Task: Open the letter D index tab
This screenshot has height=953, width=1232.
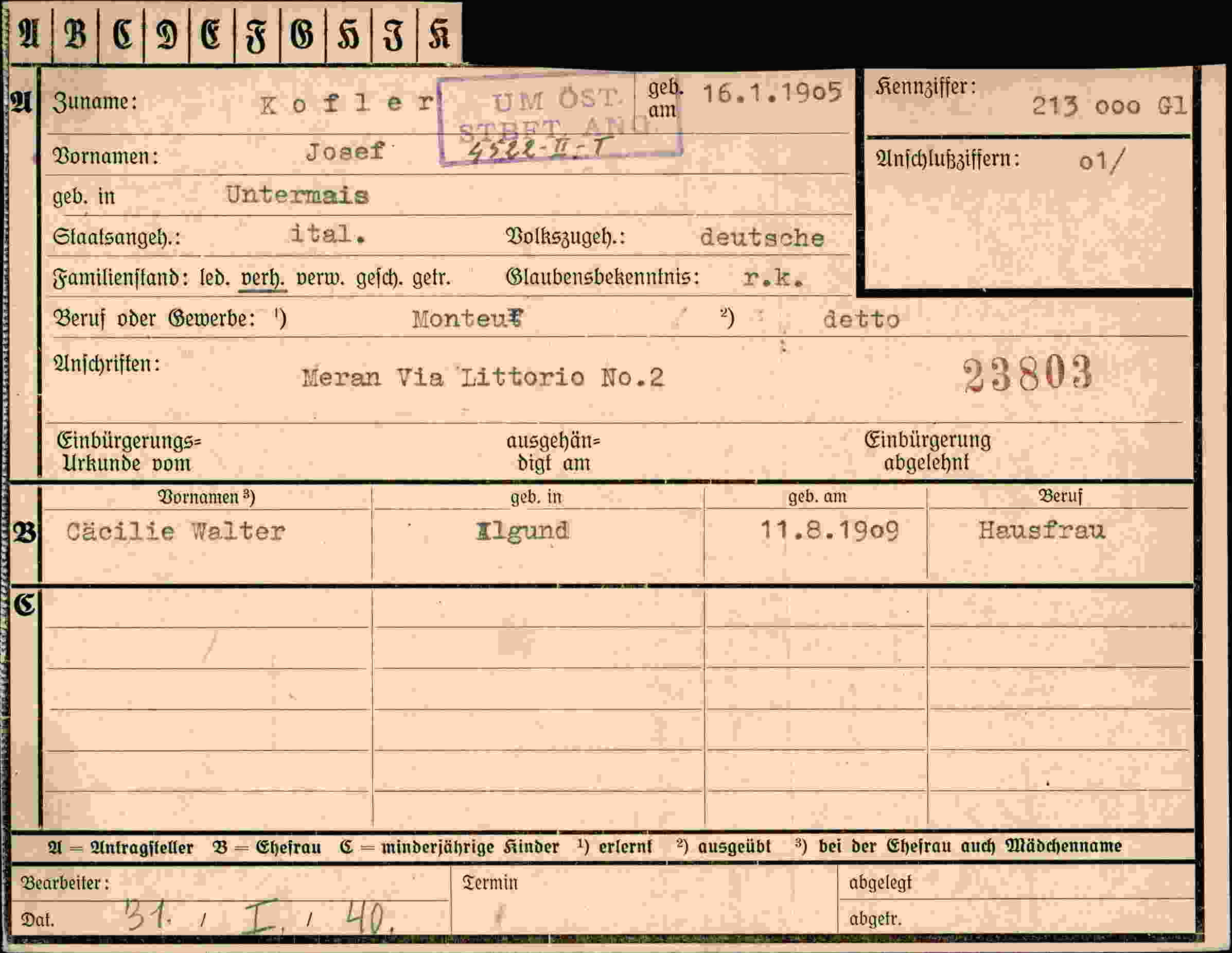Action: (167, 34)
